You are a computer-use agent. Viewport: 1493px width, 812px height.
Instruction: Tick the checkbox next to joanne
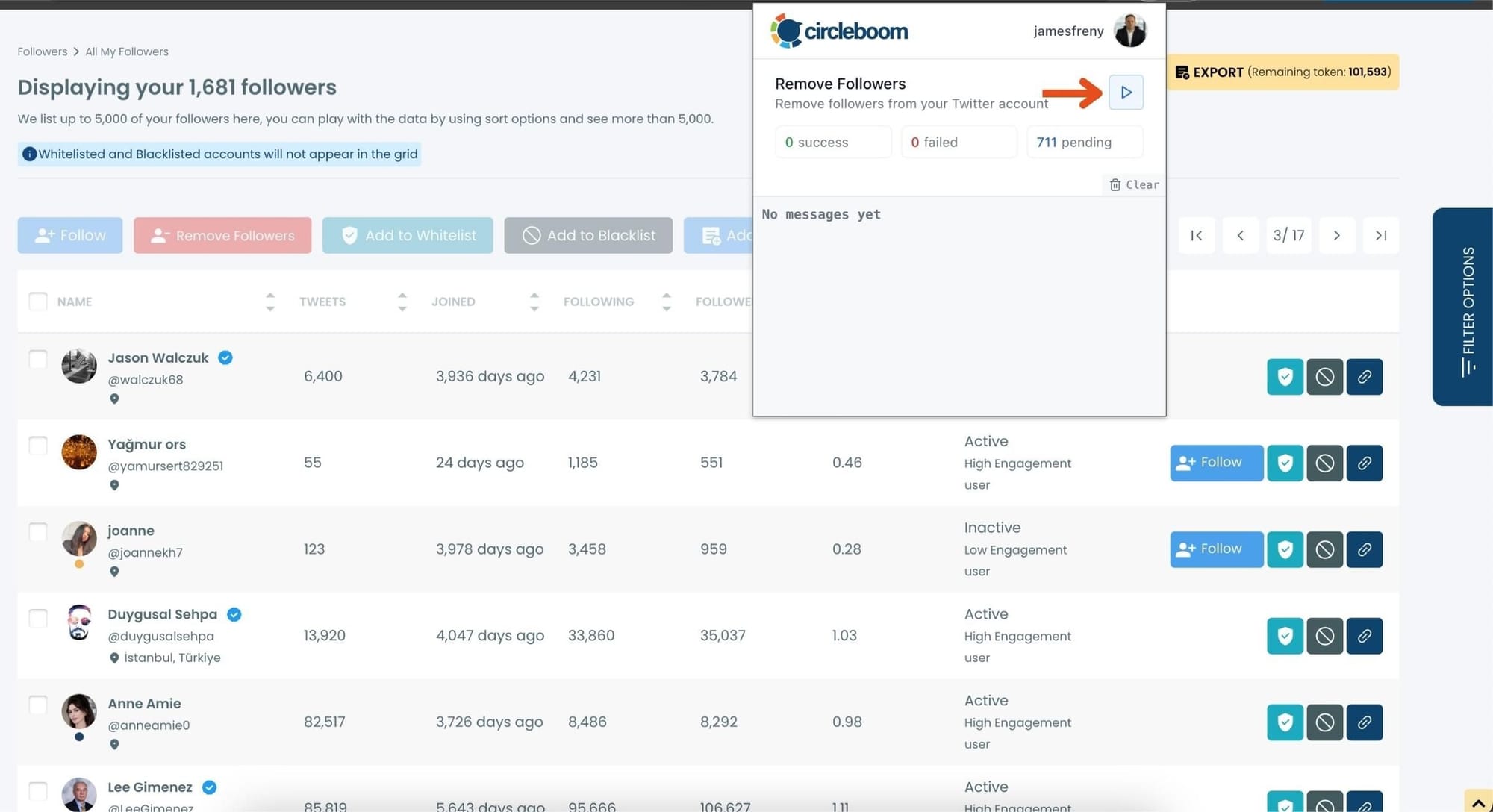click(38, 532)
